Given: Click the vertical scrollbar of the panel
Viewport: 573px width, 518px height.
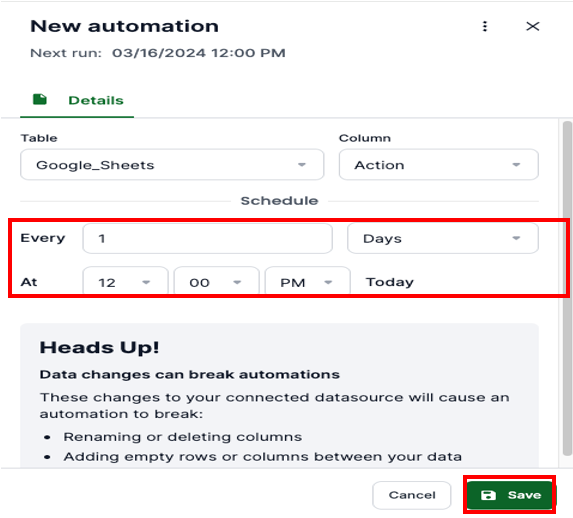Looking at the screenshot, I should pos(567,289).
